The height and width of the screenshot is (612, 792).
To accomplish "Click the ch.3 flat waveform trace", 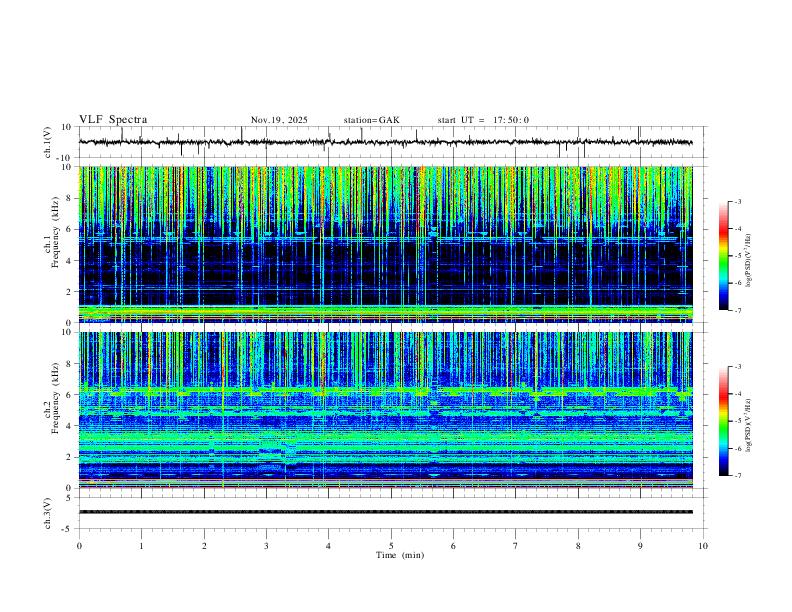I will point(386,512).
